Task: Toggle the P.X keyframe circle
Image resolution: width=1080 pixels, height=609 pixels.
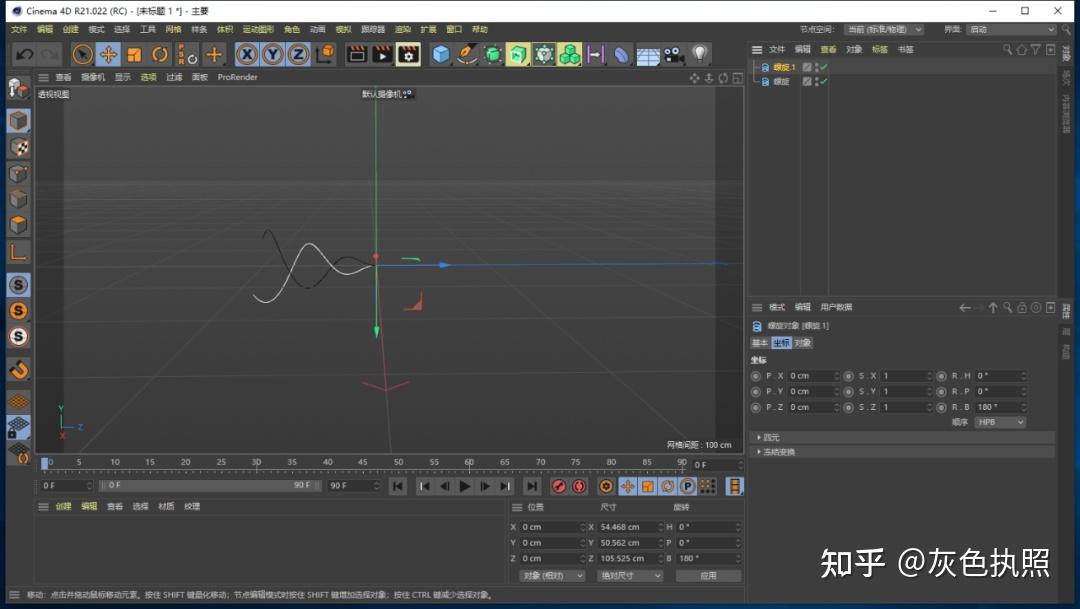Action: [x=756, y=376]
